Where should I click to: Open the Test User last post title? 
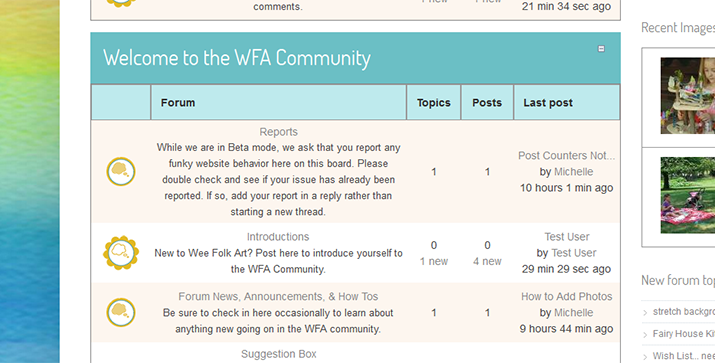click(566, 237)
